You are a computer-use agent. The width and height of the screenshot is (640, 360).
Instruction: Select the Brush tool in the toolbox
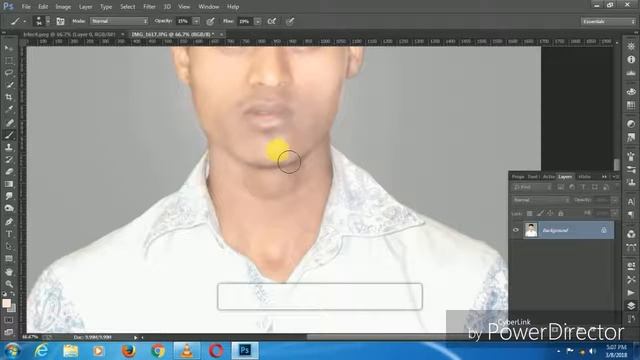(x=9, y=135)
